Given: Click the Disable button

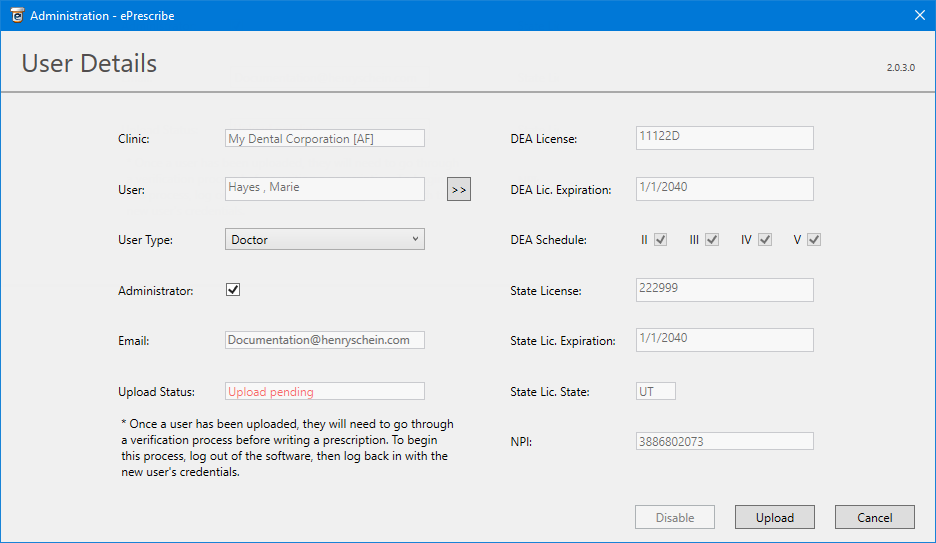Looking at the screenshot, I should coord(674,517).
